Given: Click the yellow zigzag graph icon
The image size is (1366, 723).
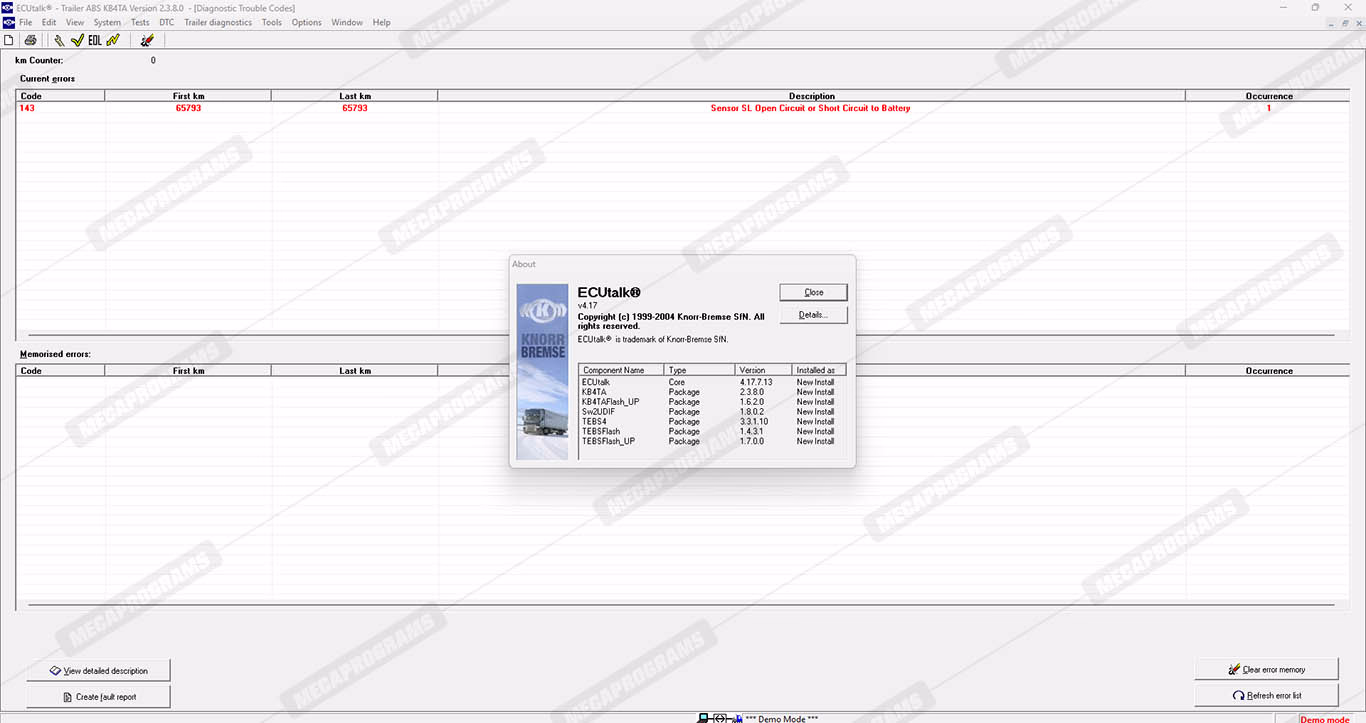Looking at the screenshot, I should pos(113,40).
